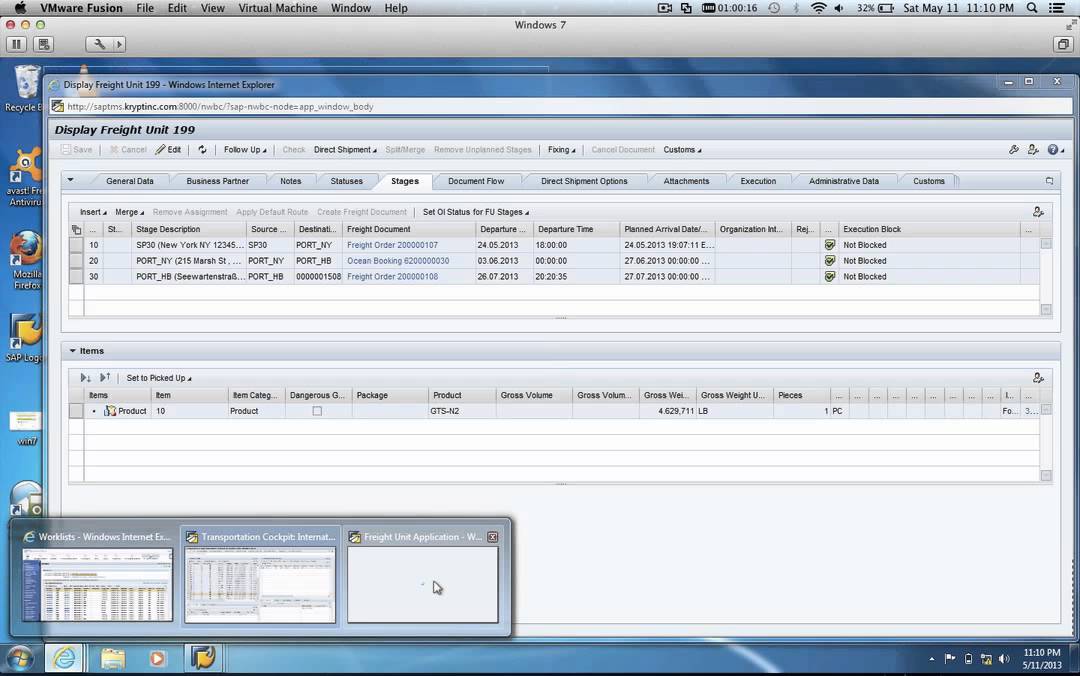This screenshot has height=676, width=1080.
Task: Click the Edit pencil button
Action: point(168,150)
